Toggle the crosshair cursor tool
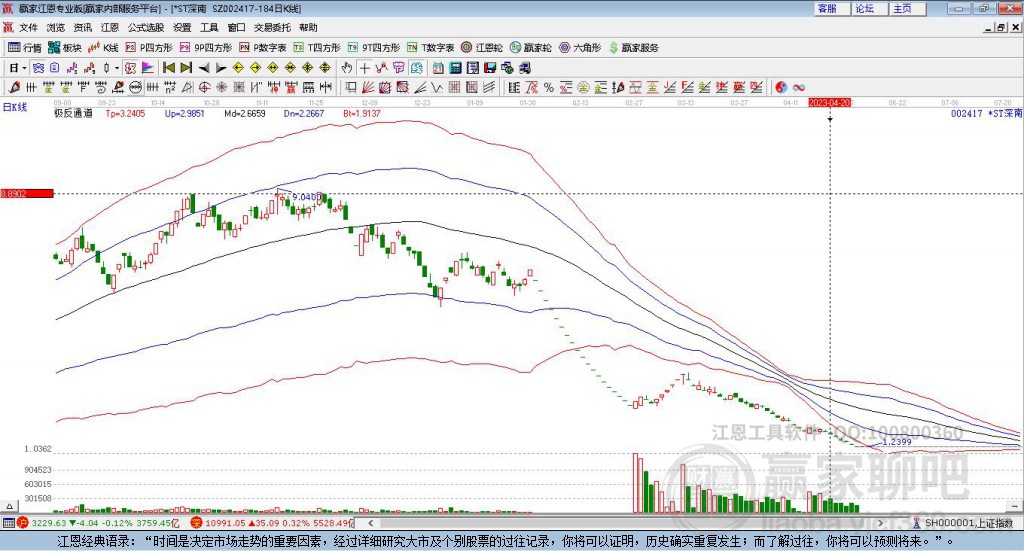 click(x=364, y=68)
